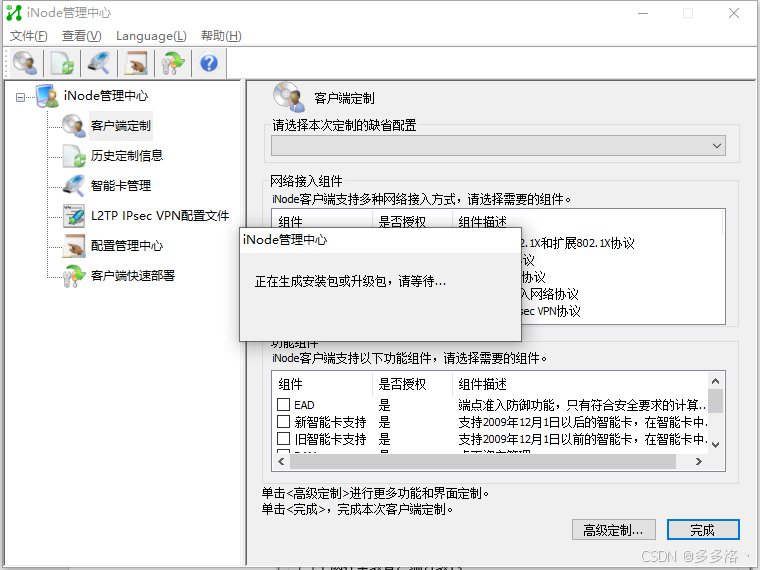
Task: Click the client quick deployment toolbar icon
Action: coord(173,63)
